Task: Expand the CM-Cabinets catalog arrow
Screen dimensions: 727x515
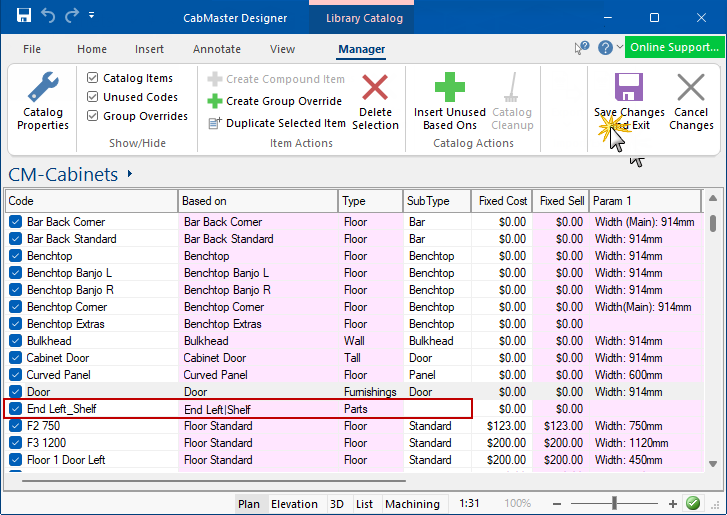Action: (130, 174)
